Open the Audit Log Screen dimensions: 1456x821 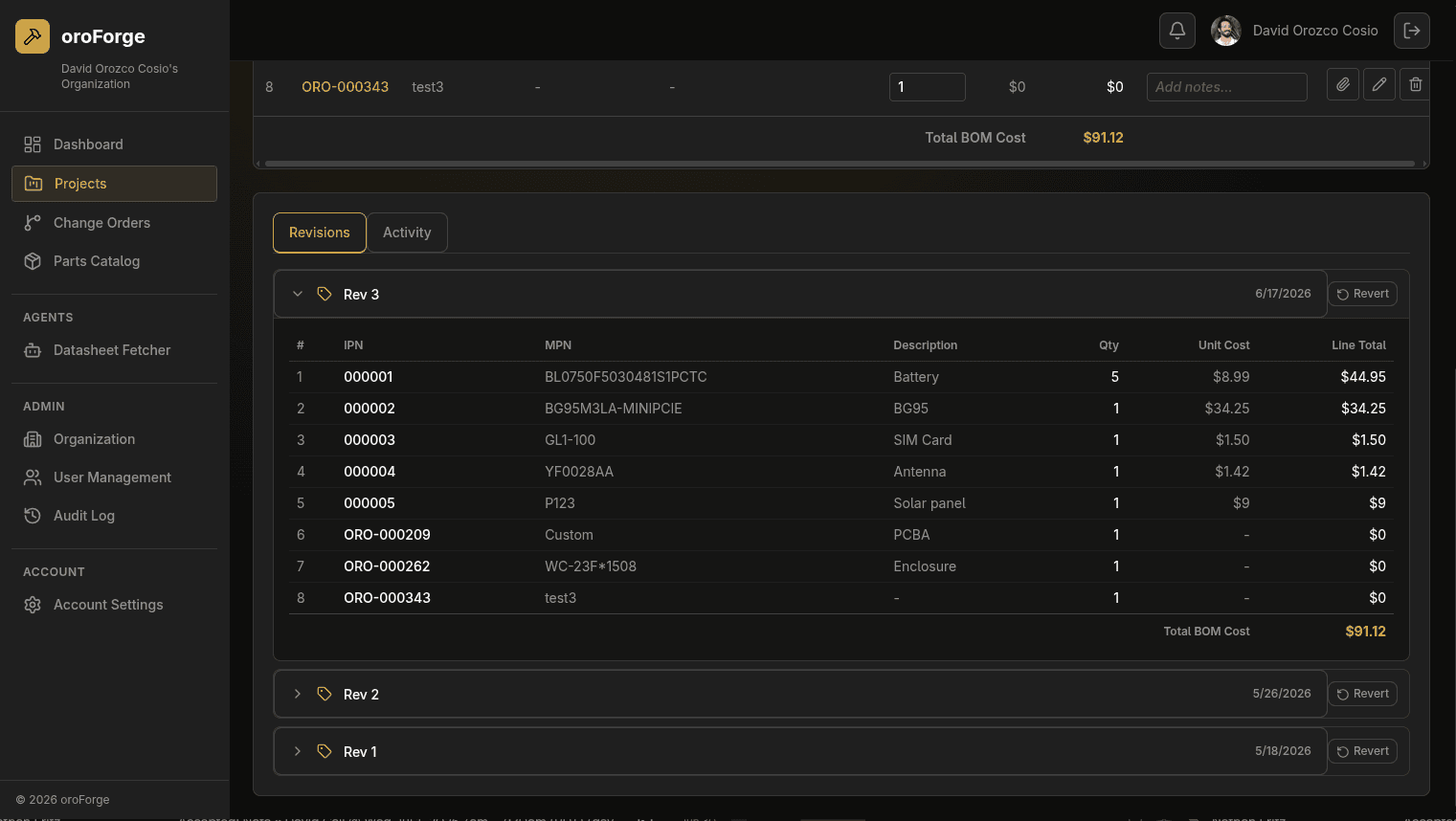[114, 516]
